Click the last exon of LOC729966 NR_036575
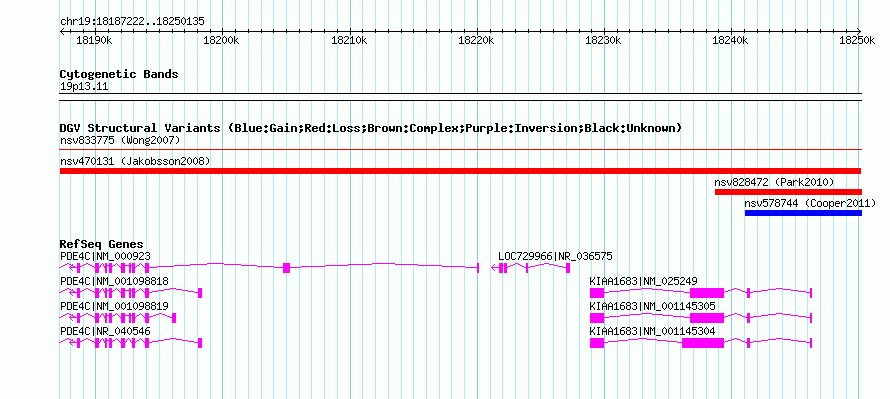The width and height of the screenshot is (890, 399). (568, 268)
